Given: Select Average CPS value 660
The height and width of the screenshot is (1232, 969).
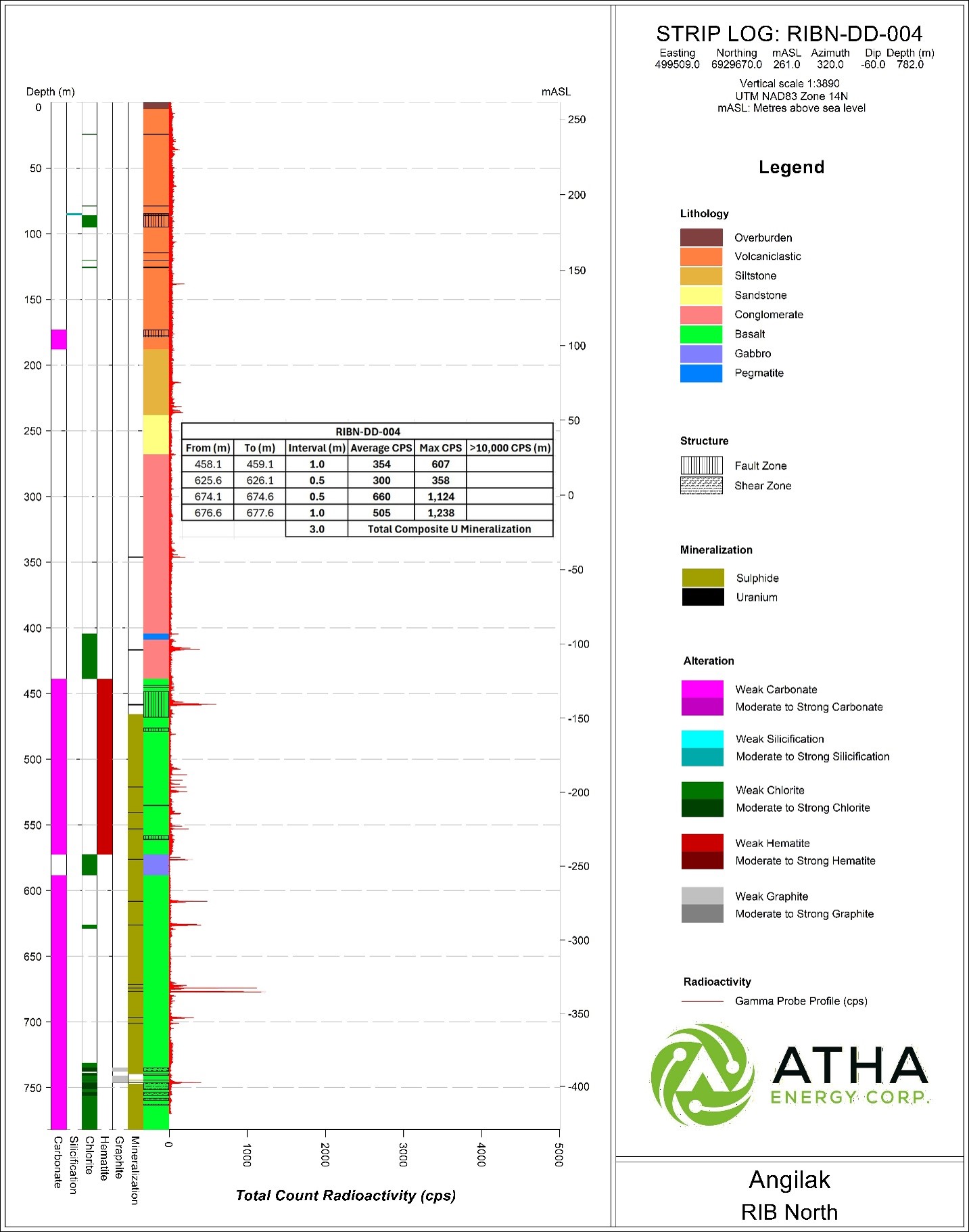Looking at the screenshot, I should click(x=381, y=497).
